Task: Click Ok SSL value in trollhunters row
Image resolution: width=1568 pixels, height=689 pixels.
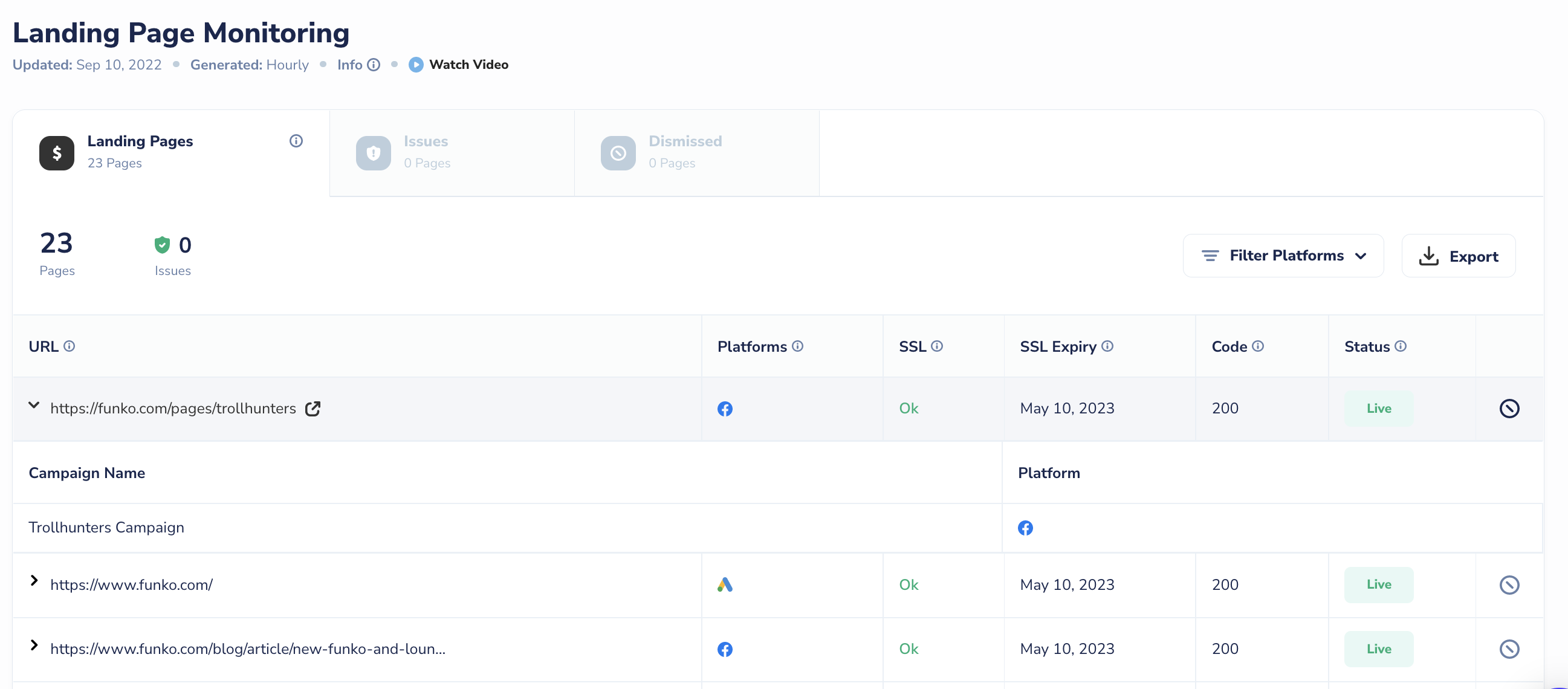Action: [909, 409]
